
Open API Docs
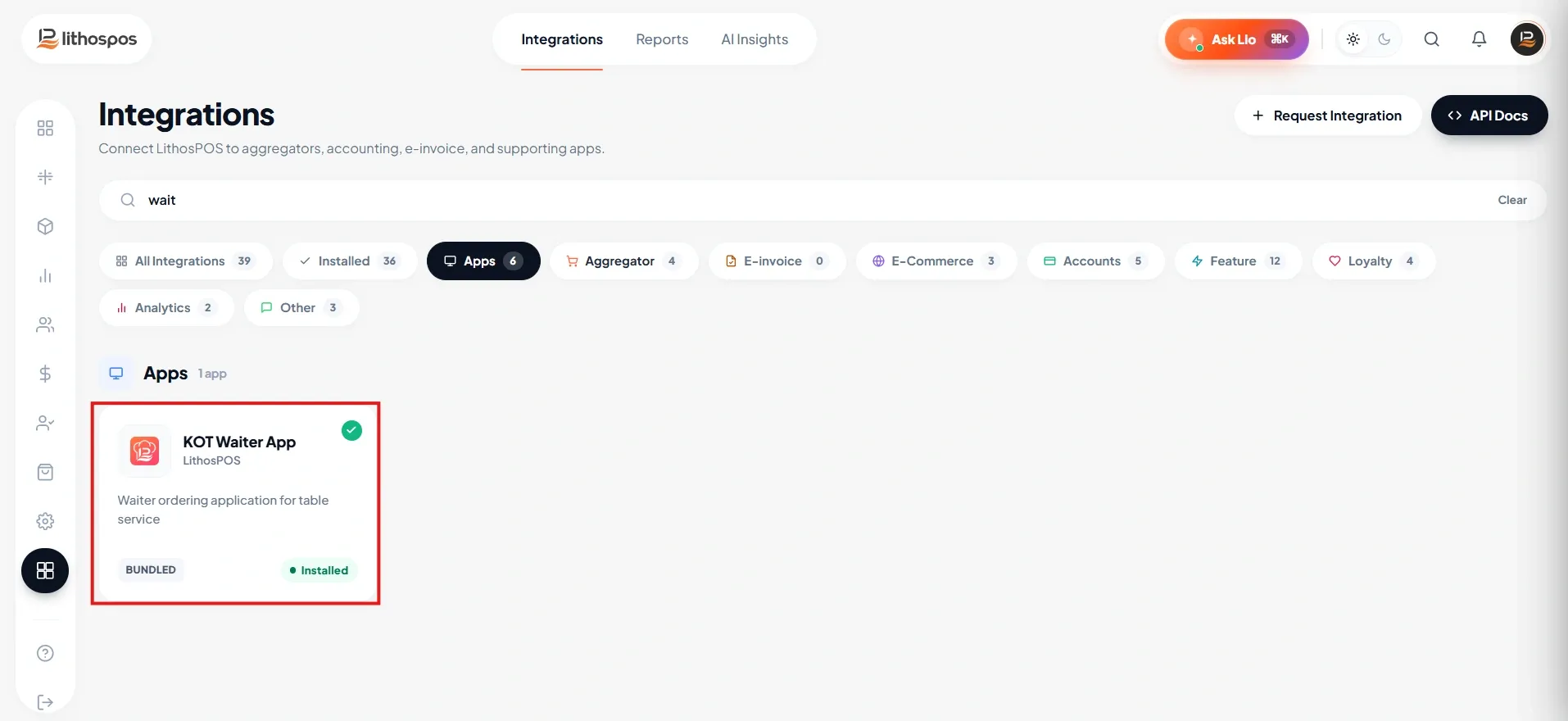pyautogui.click(x=1489, y=116)
